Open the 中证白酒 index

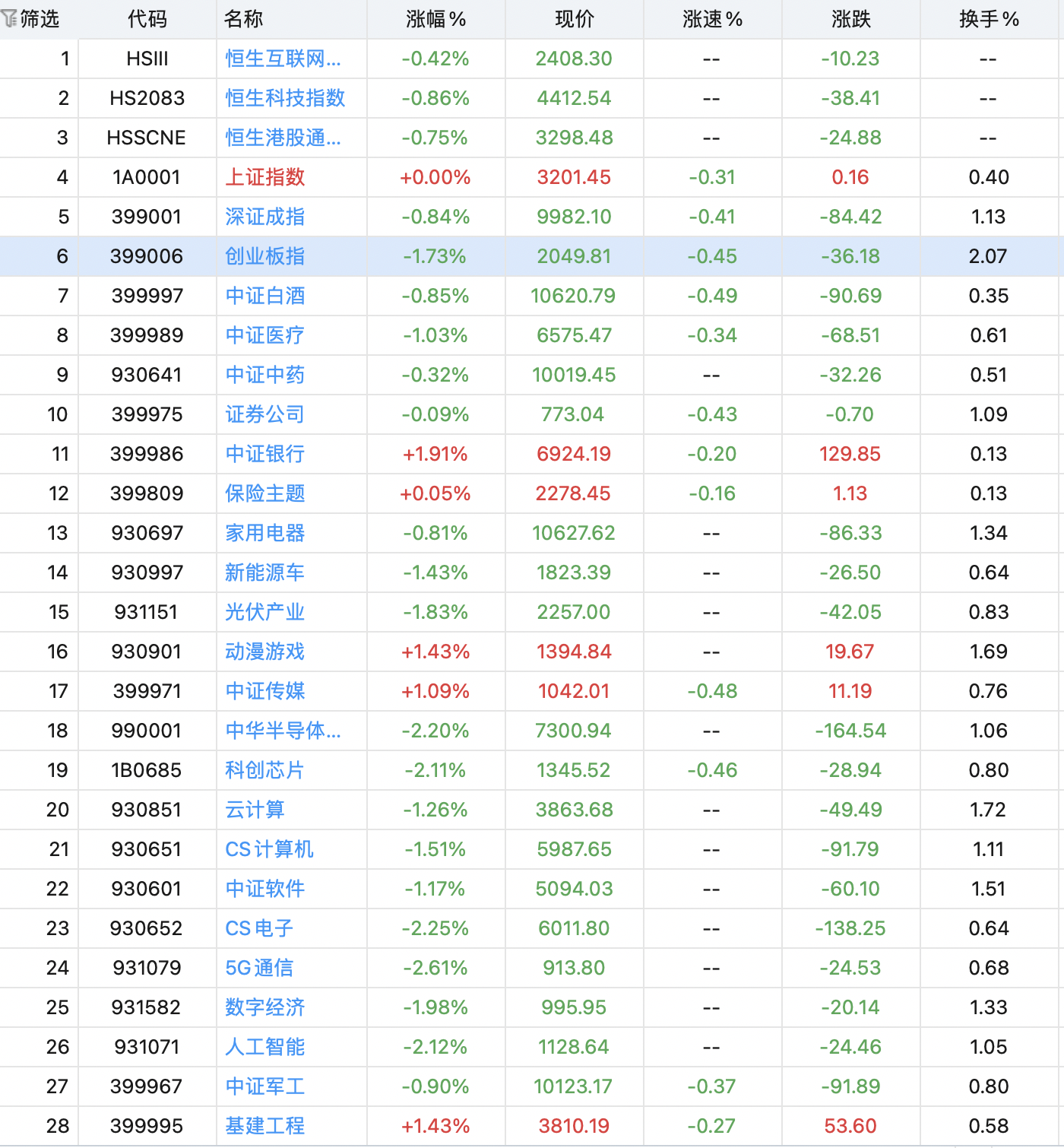pos(264,296)
